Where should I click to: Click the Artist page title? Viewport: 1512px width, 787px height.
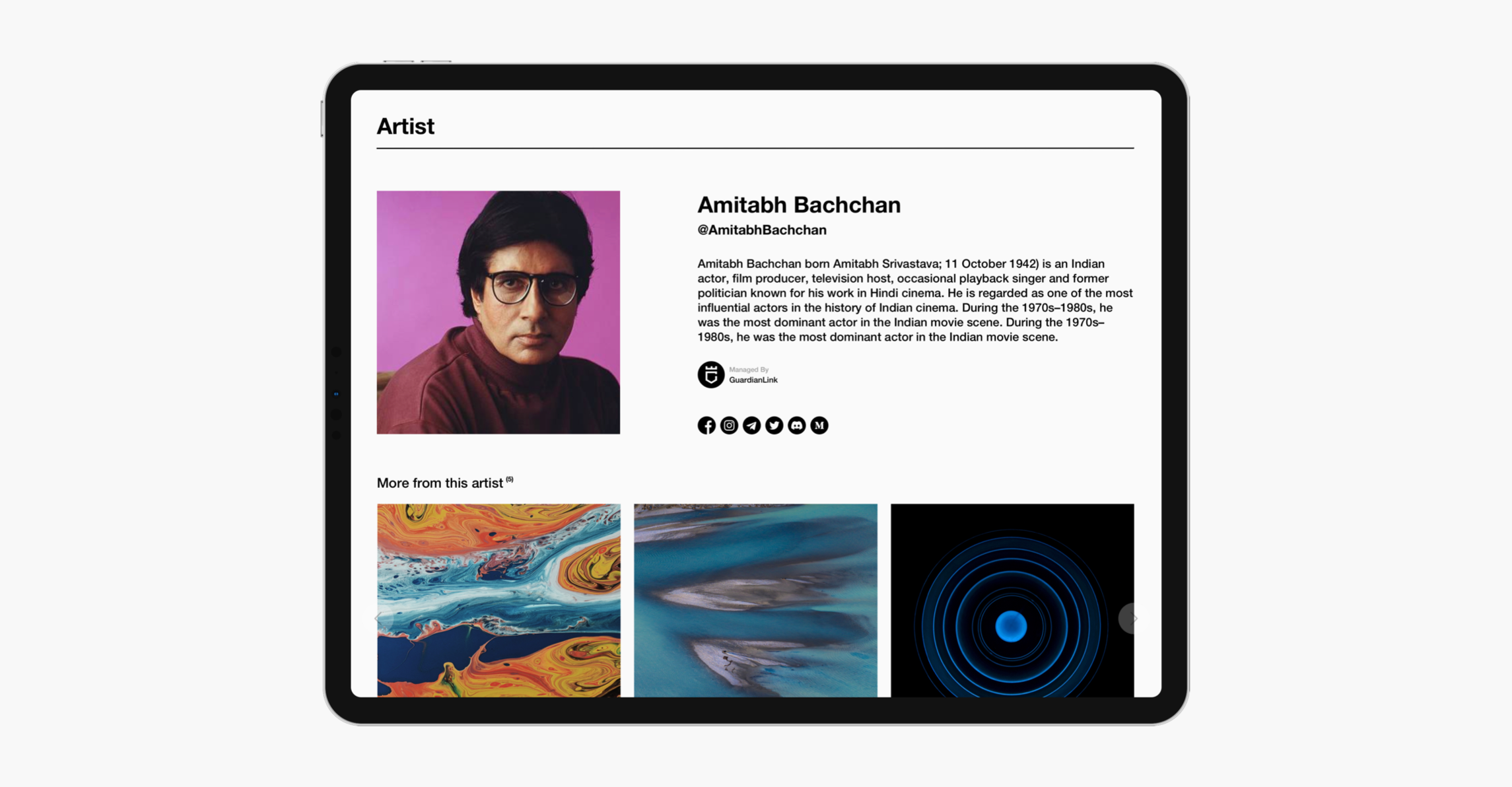405,126
